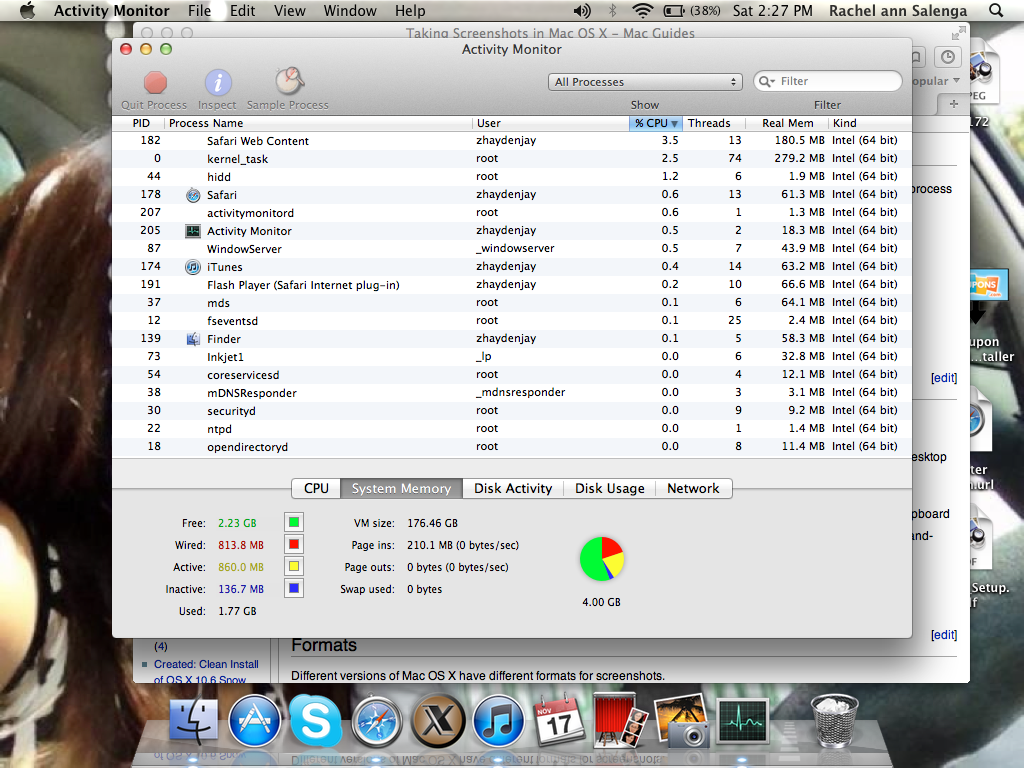Switch to the Disk Usage tab
1024x768 pixels.
click(x=609, y=488)
